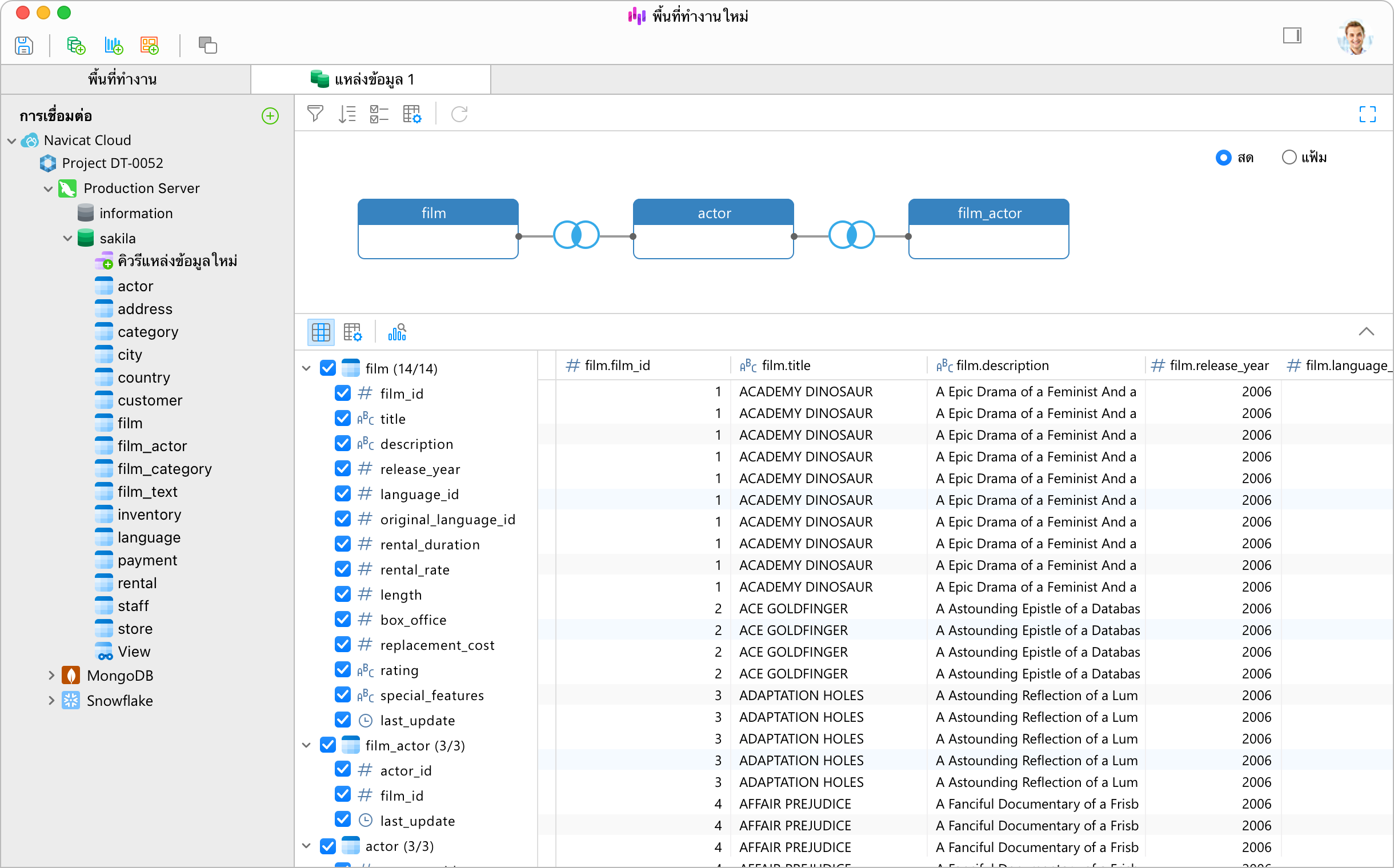Click the new dashboard icon
Screen dimensions: 1394x868
tap(149, 45)
